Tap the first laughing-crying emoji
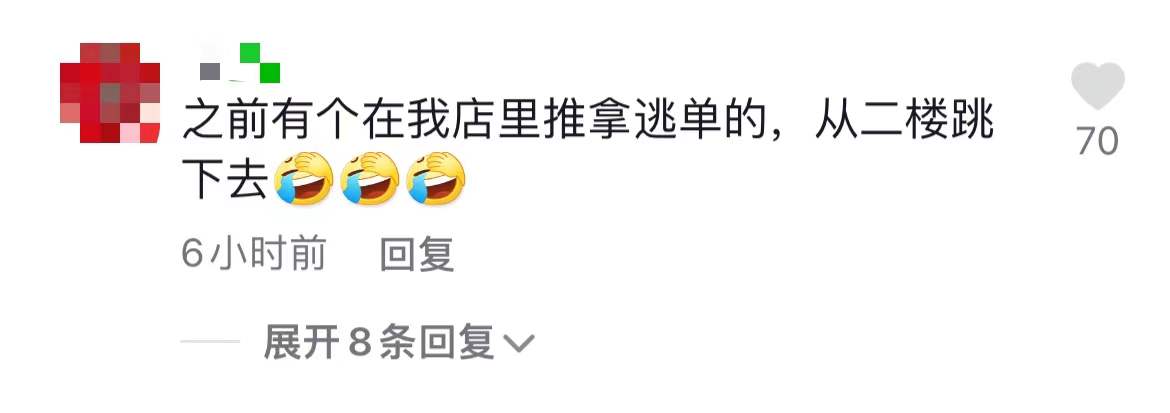1170x413 pixels. tap(304, 178)
